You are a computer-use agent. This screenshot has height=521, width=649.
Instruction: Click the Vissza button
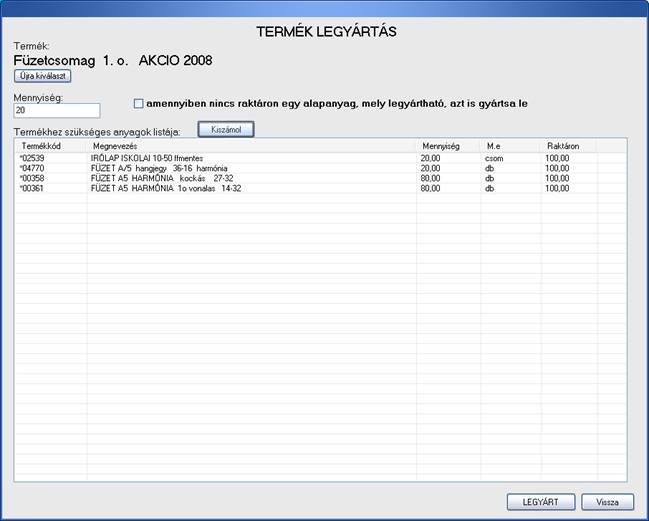[x=607, y=502]
